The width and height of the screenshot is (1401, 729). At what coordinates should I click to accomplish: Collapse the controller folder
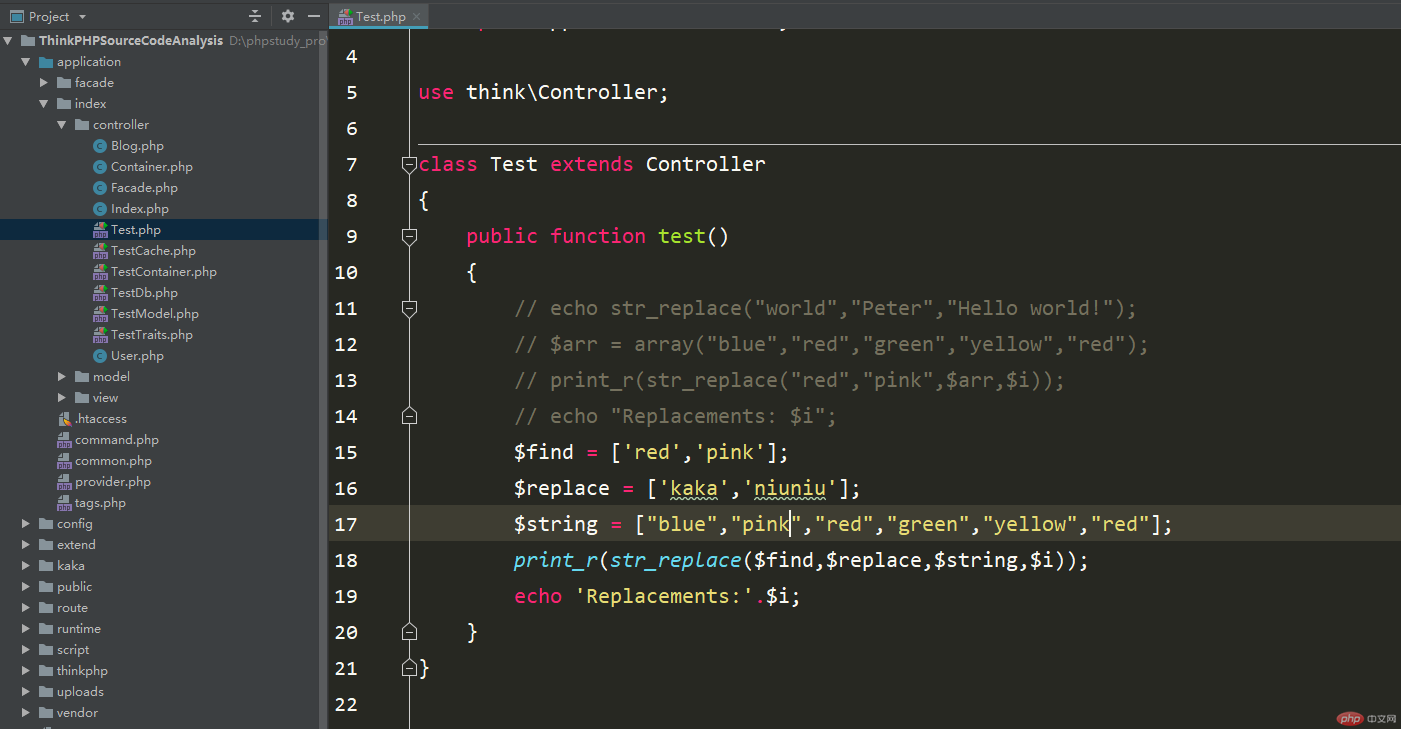[60, 124]
